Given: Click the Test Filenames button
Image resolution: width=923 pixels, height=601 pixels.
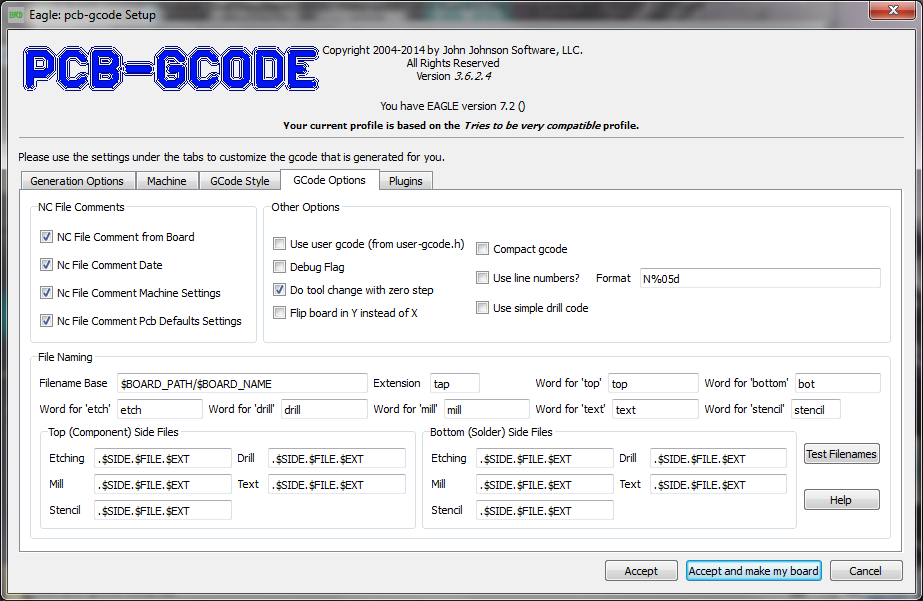Looking at the screenshot, I should click(x=842, y=454).
